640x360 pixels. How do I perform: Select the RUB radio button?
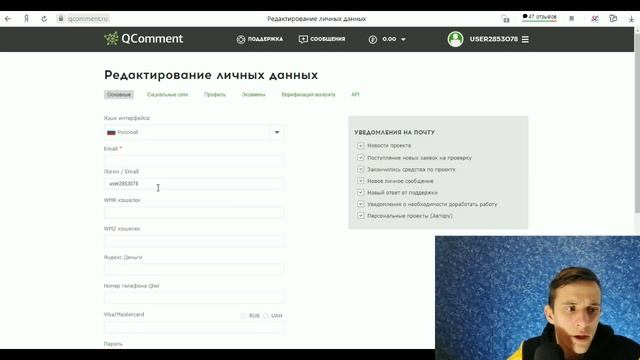tap(243, 316)
